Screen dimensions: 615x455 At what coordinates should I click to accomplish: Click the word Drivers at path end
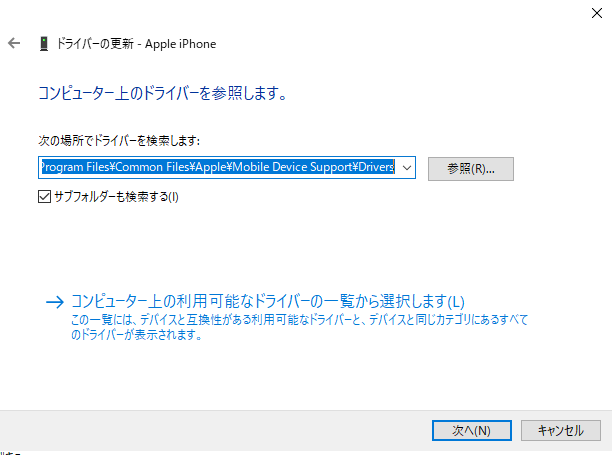pos(376,168)
